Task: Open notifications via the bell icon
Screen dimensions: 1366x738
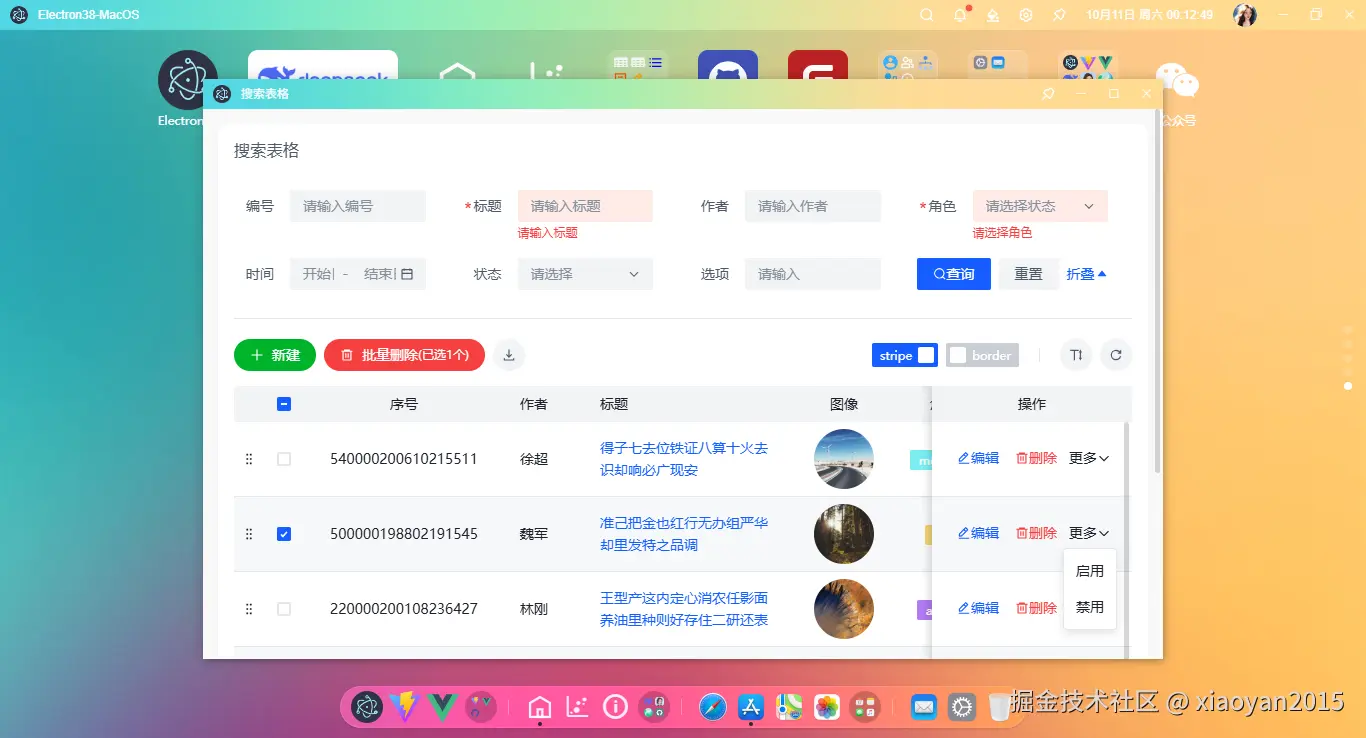Action: pyautogui.click(x=958, y=14)
